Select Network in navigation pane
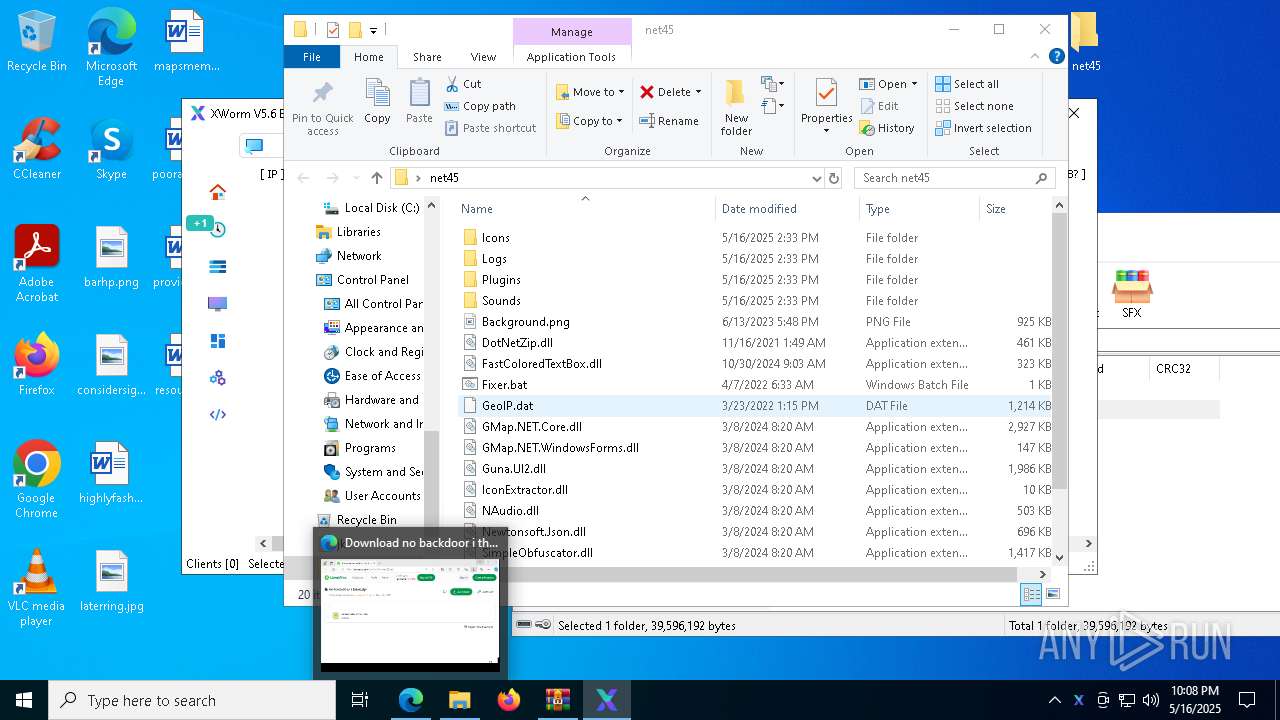 (358, 256)
